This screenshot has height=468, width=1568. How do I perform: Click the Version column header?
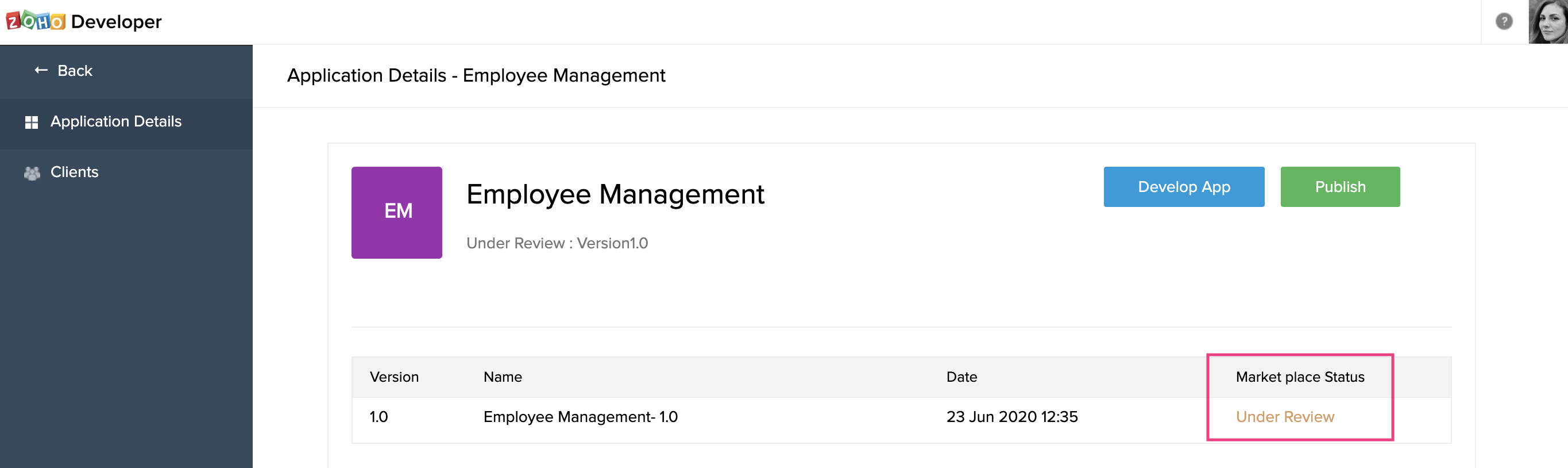point(394,377)
